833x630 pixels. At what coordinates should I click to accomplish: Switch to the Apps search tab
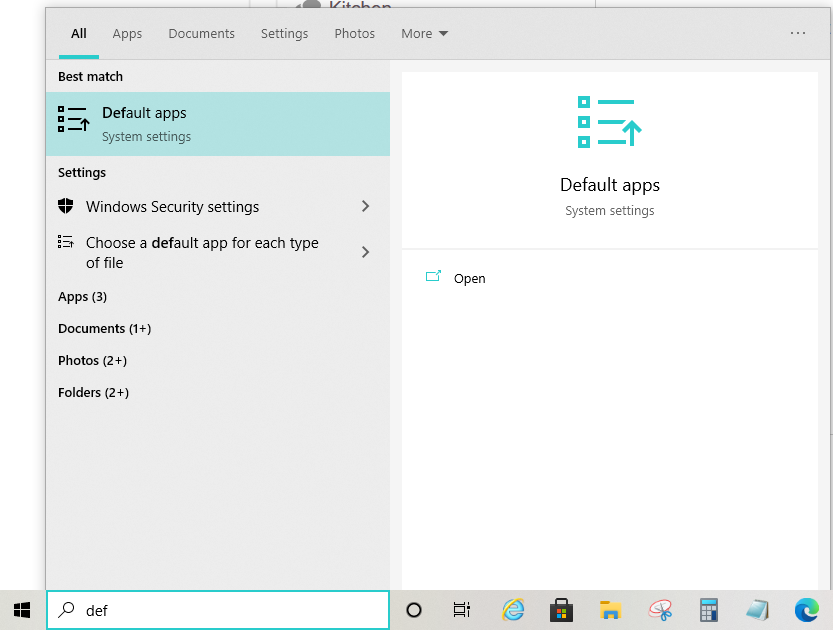[x=127, y=34]
